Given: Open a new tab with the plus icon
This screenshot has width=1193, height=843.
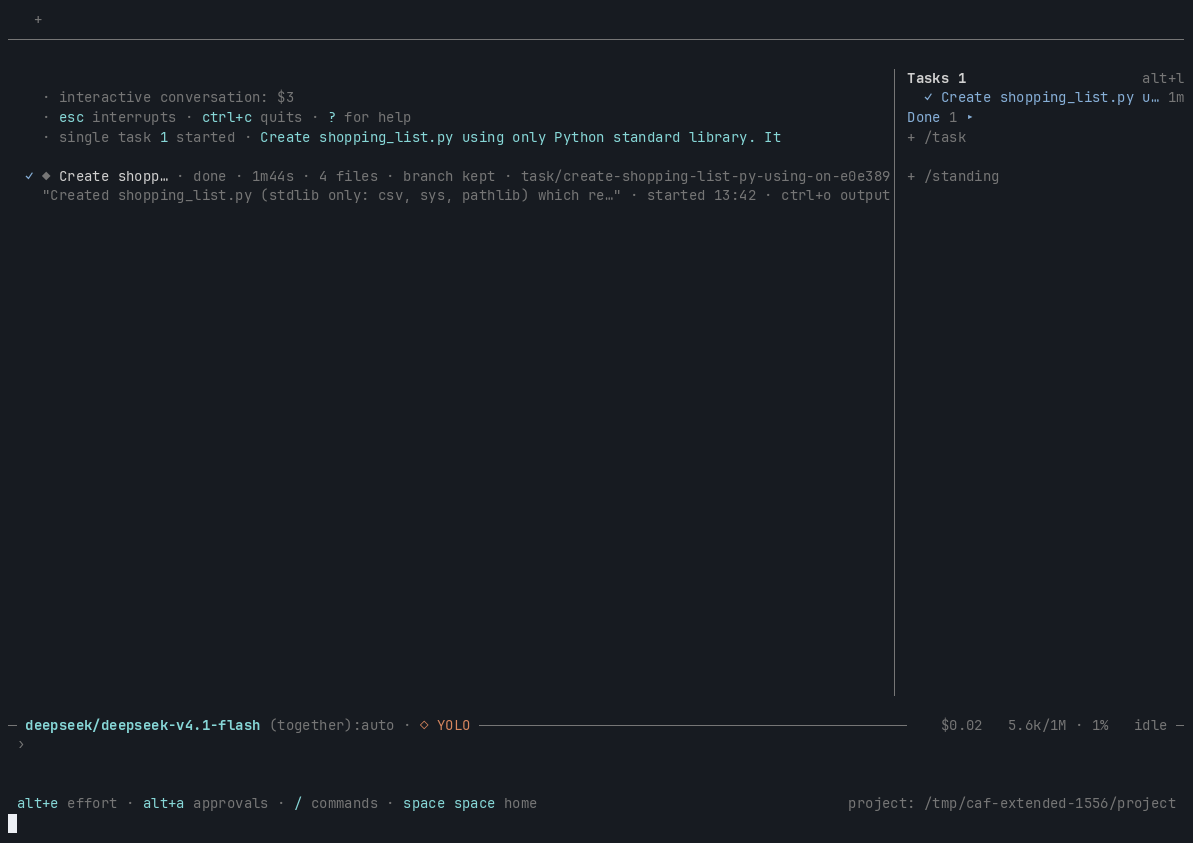Looking at the screenshot, I should tap(38, 20).
